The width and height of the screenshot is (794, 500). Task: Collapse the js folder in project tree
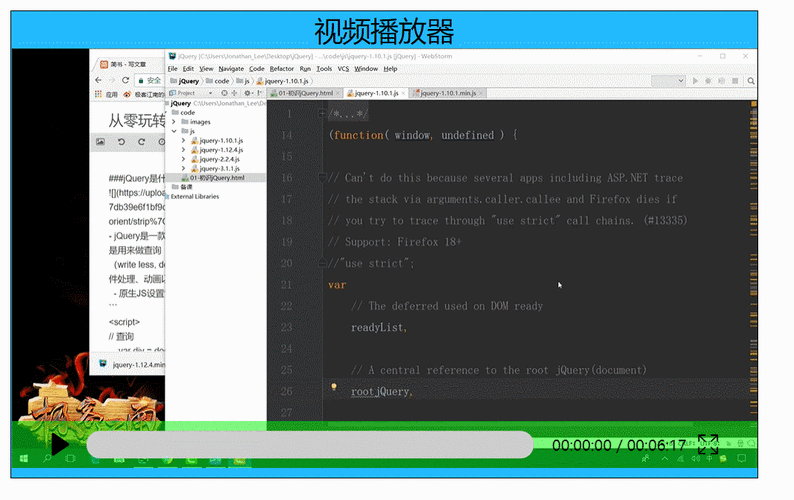(174, 131)
